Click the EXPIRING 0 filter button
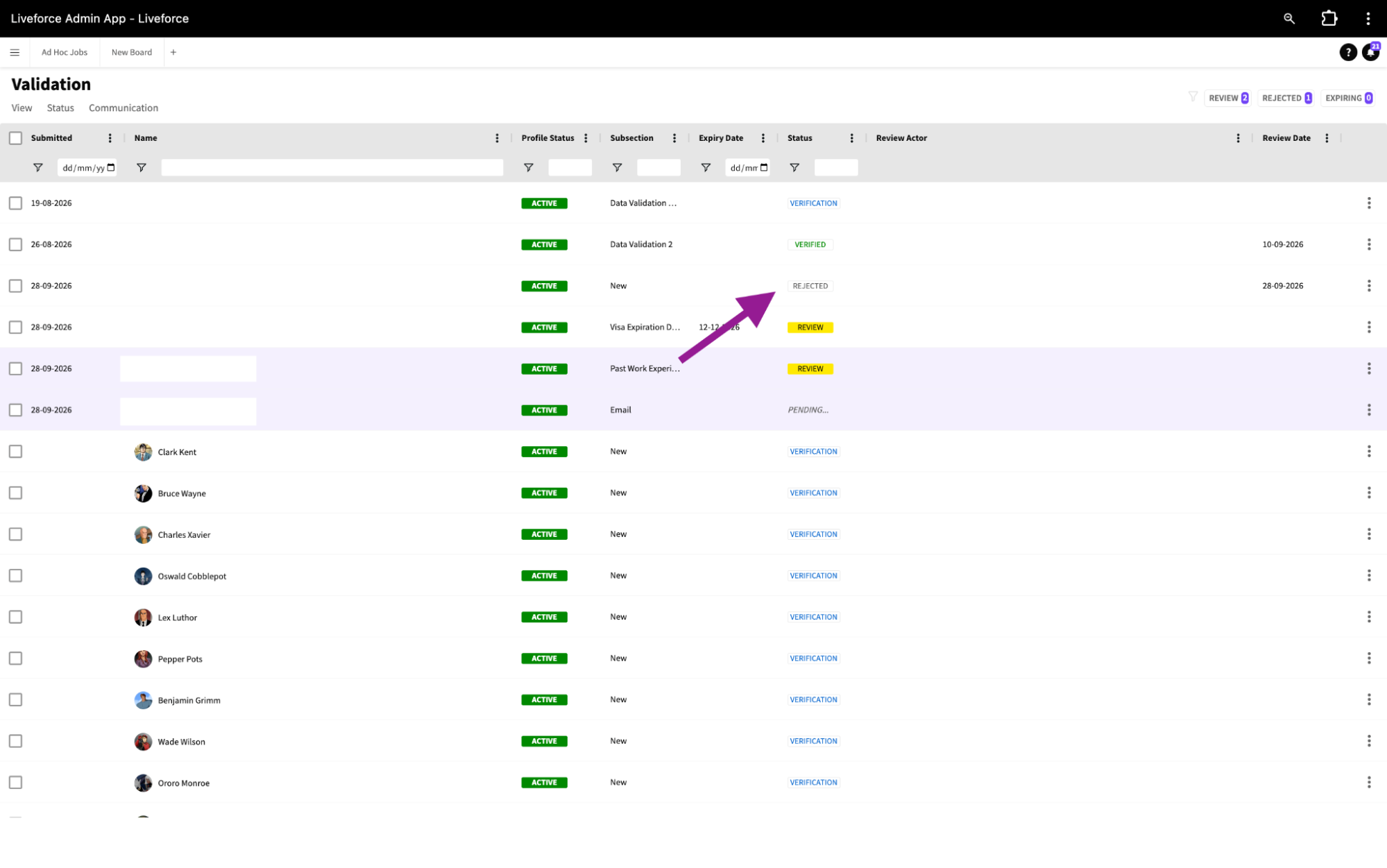 pos(1348,98)
